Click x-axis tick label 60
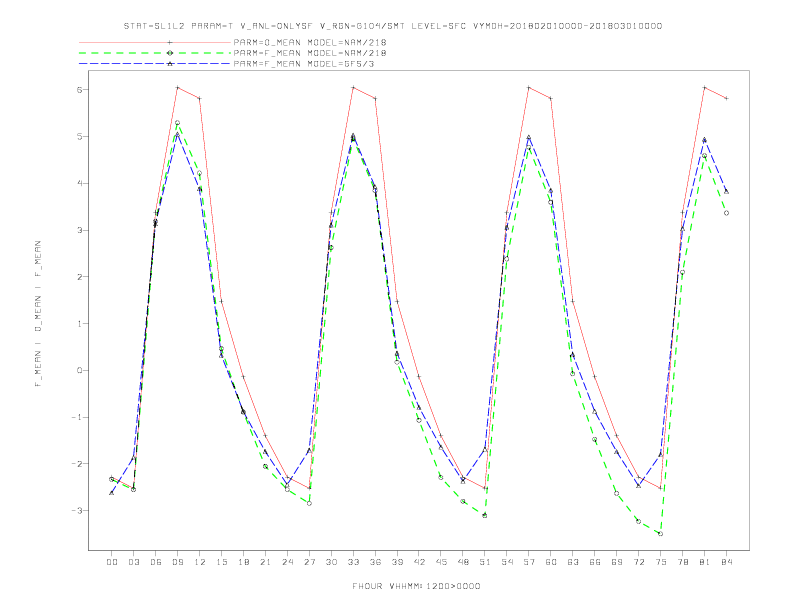The height and width of the screenshot is (612, 792). coord(551,562)
